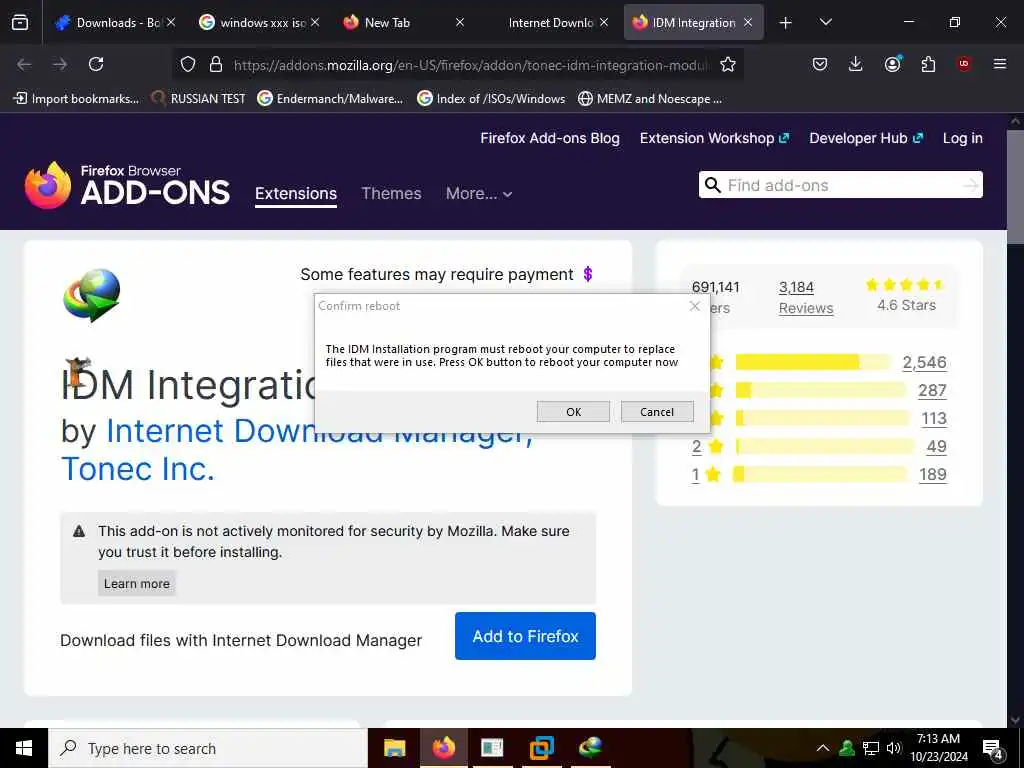Go back with the browser back arrow
1024x768 pixels.
(24, 64)
